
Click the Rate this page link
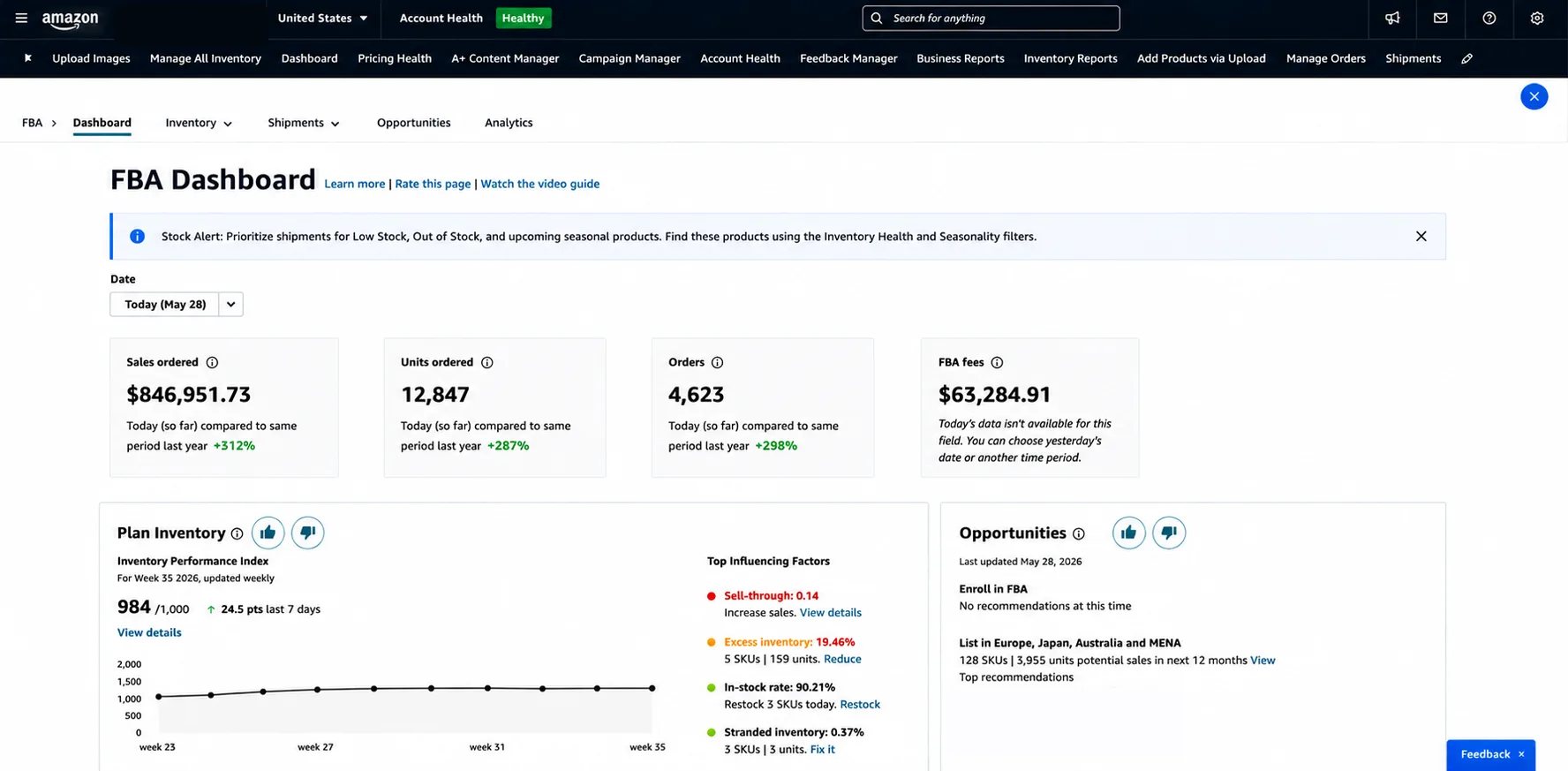tap(433, 184)
